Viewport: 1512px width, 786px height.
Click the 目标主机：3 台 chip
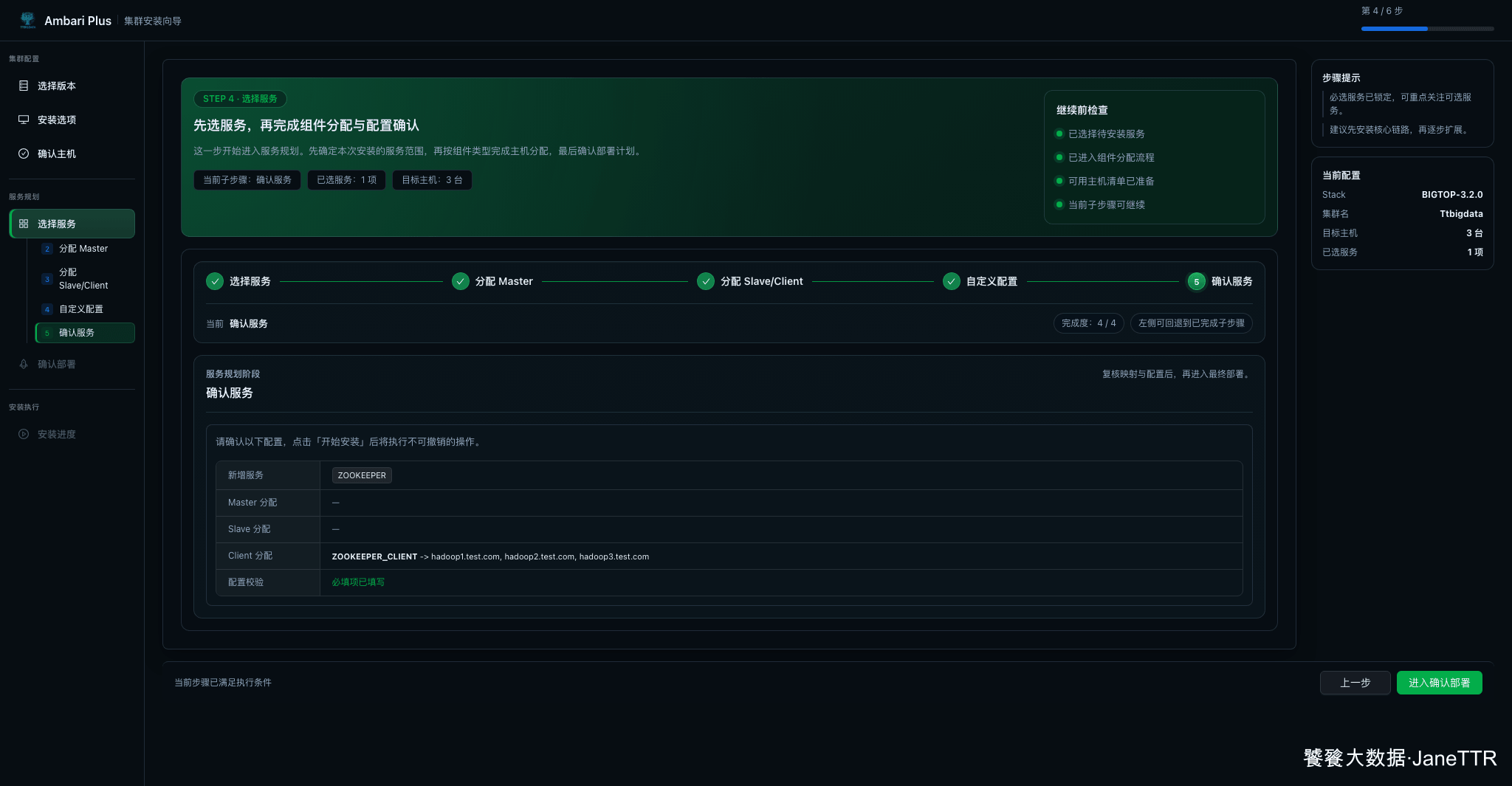click(x=432, y=180)
